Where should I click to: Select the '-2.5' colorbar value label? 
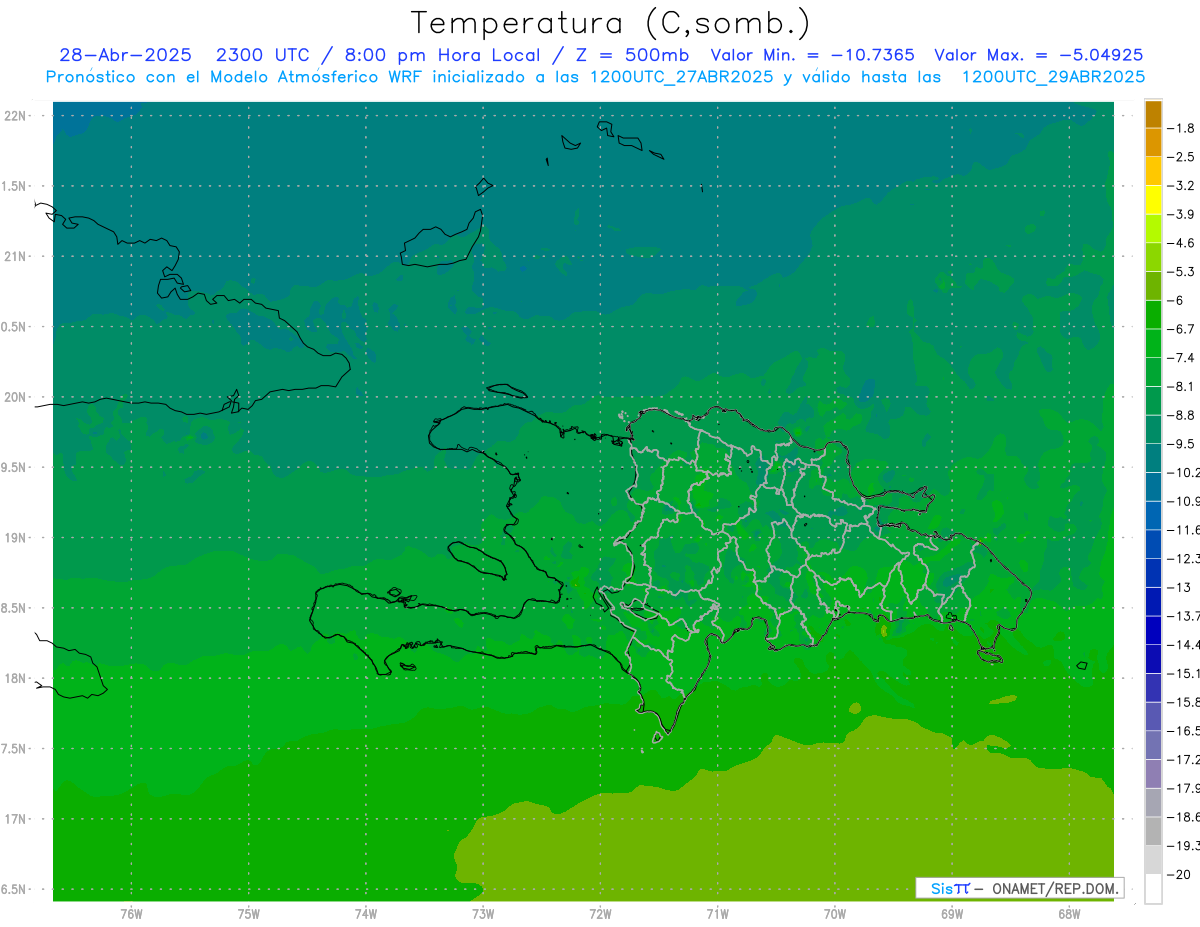pos(1183,157)
